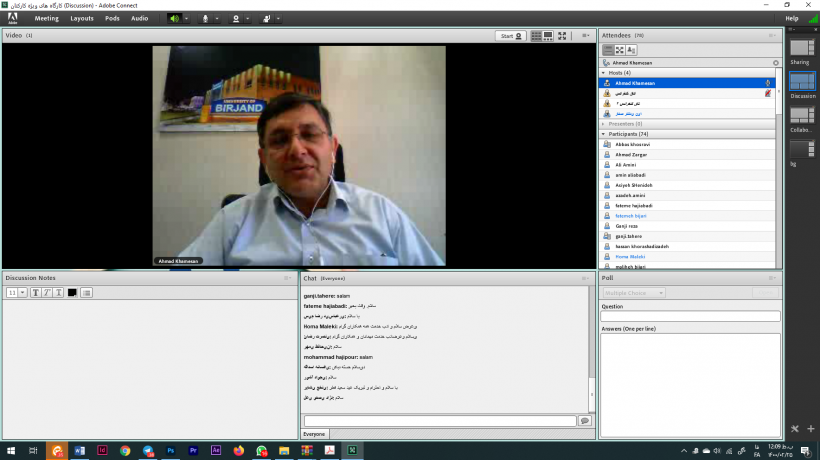Switch to the Sharing layout thumbnail
820x460 pixels.
pyautogui.click(x=802, y=48)
